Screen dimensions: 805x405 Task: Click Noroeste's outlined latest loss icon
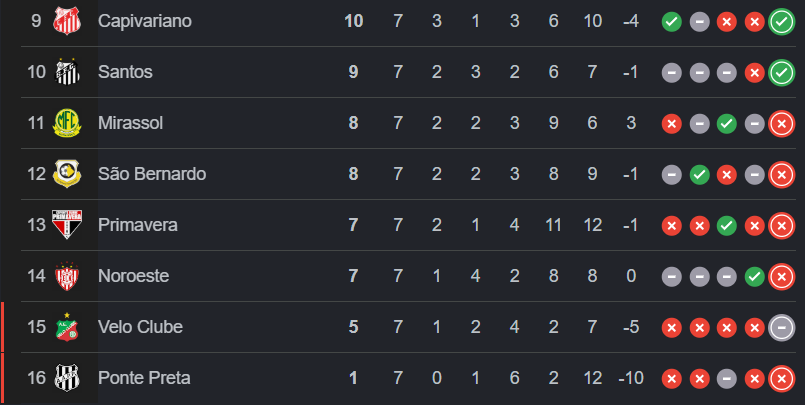pos(782,276)
